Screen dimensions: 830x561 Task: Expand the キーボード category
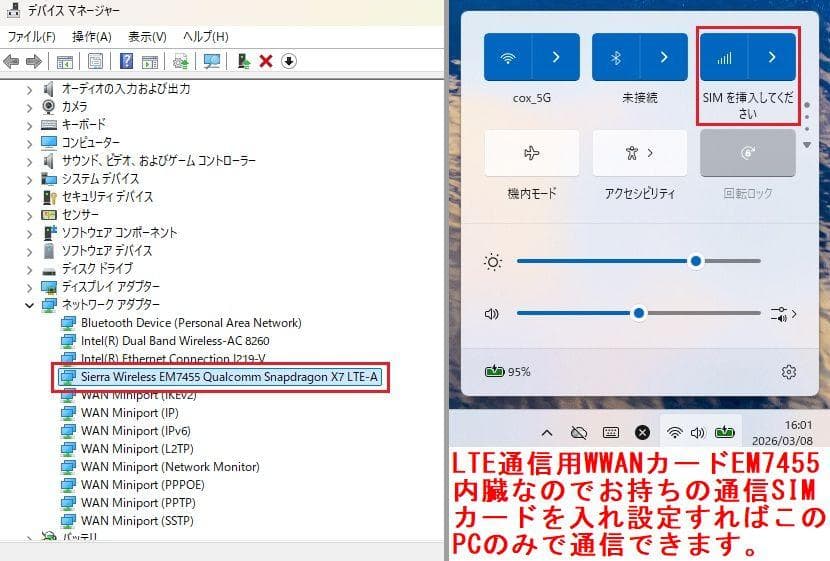click(30, 126)
